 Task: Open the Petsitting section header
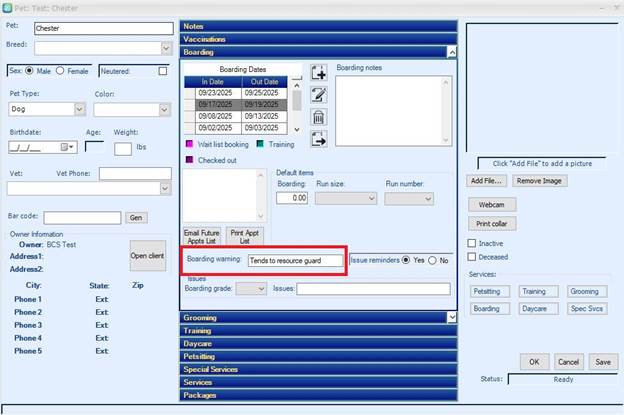coord(318,357)
